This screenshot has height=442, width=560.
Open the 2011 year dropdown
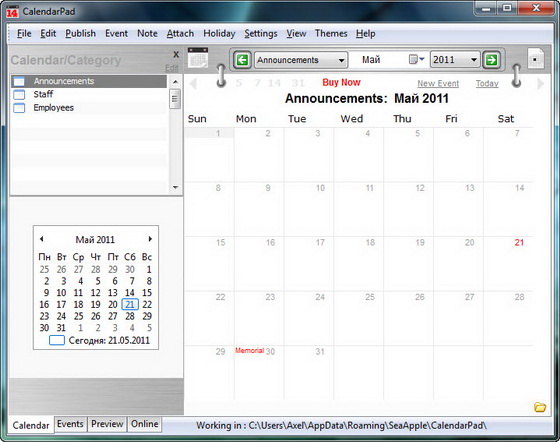point(474,60)
